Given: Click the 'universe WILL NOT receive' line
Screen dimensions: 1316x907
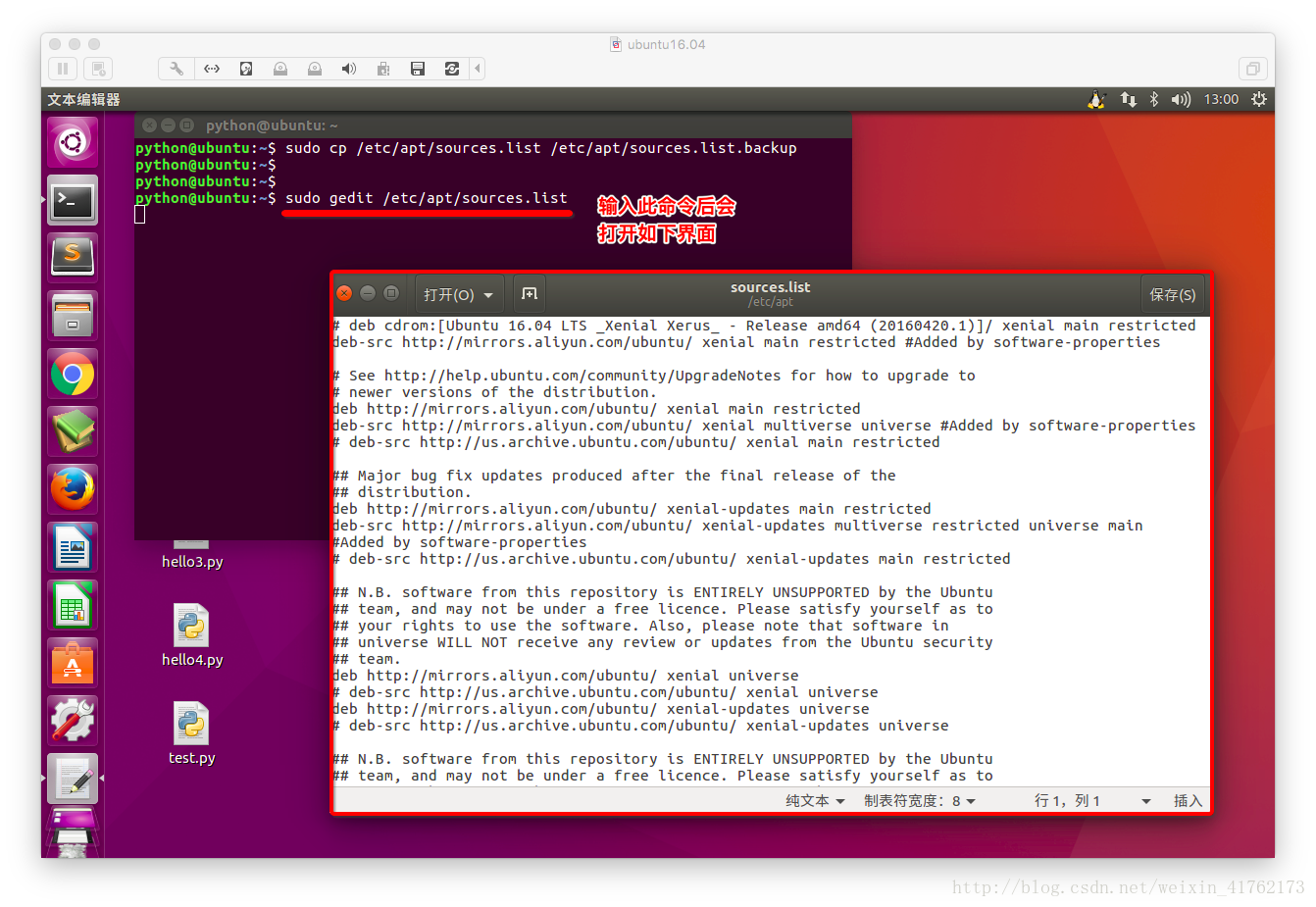Looking at the screenshot, I should [663, 642].
